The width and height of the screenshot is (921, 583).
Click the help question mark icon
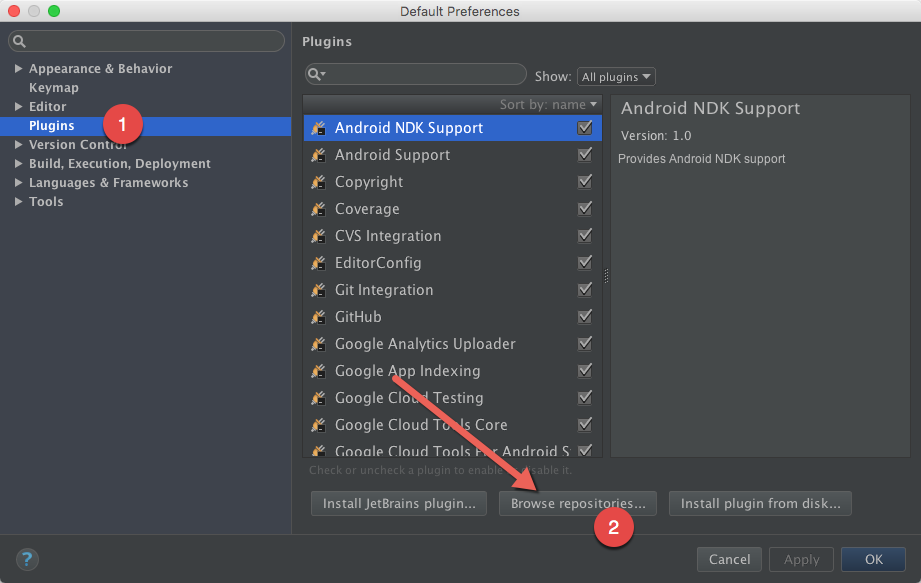click(26, 560)
